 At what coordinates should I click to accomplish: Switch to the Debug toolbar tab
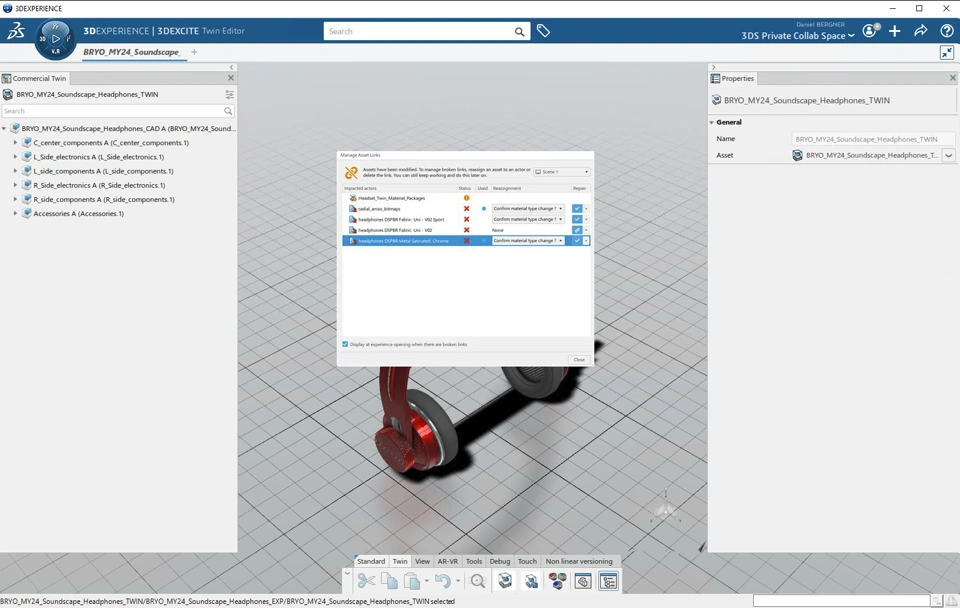point(500,561)
